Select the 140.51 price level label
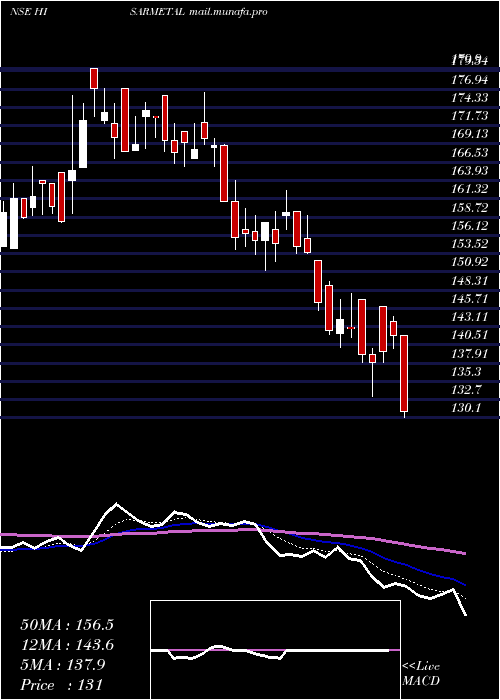Screen dimensions: 500x700 [x=469, y=335]
